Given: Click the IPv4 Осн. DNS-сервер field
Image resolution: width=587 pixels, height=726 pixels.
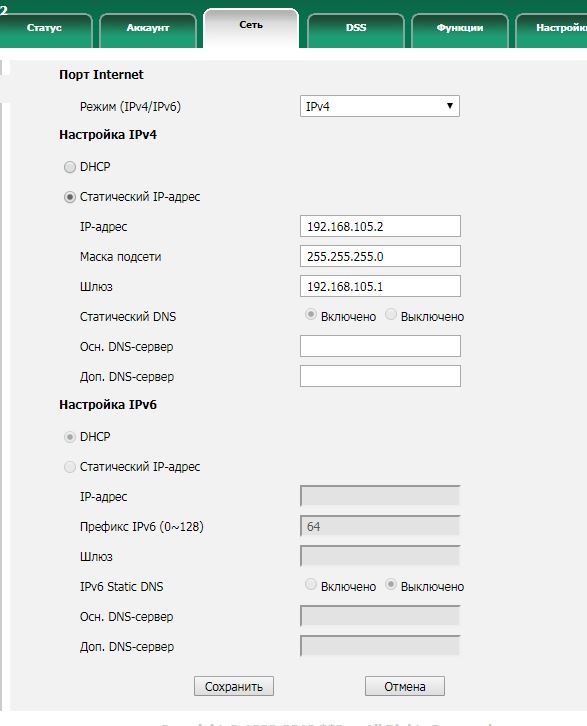Looking at the screenshot, I should 380,346.
